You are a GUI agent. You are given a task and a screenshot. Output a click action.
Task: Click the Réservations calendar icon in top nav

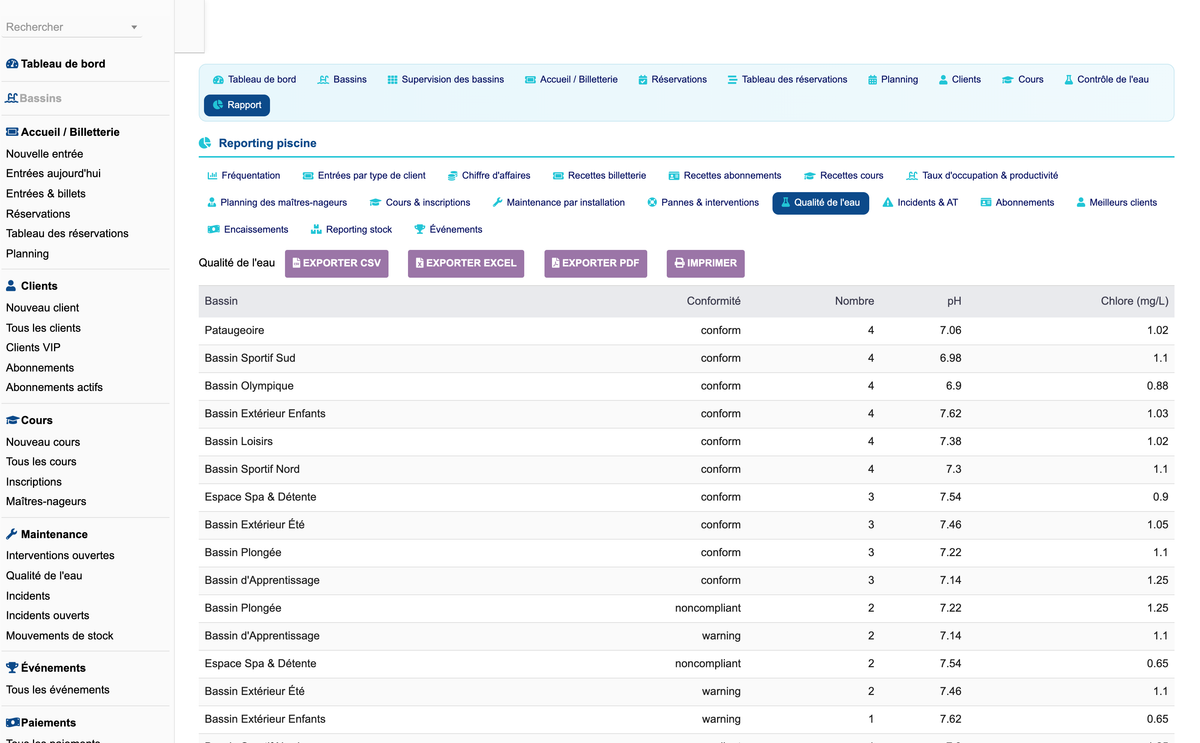point(643,80)
